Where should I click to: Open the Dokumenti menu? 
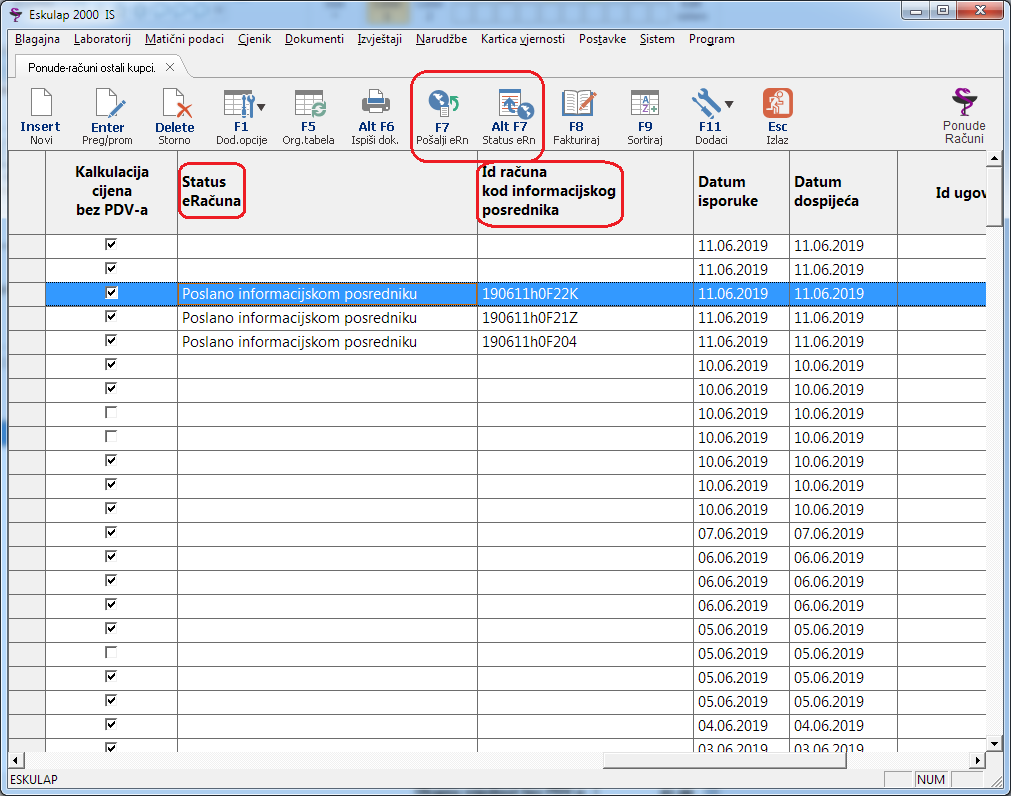pos(315,39)
